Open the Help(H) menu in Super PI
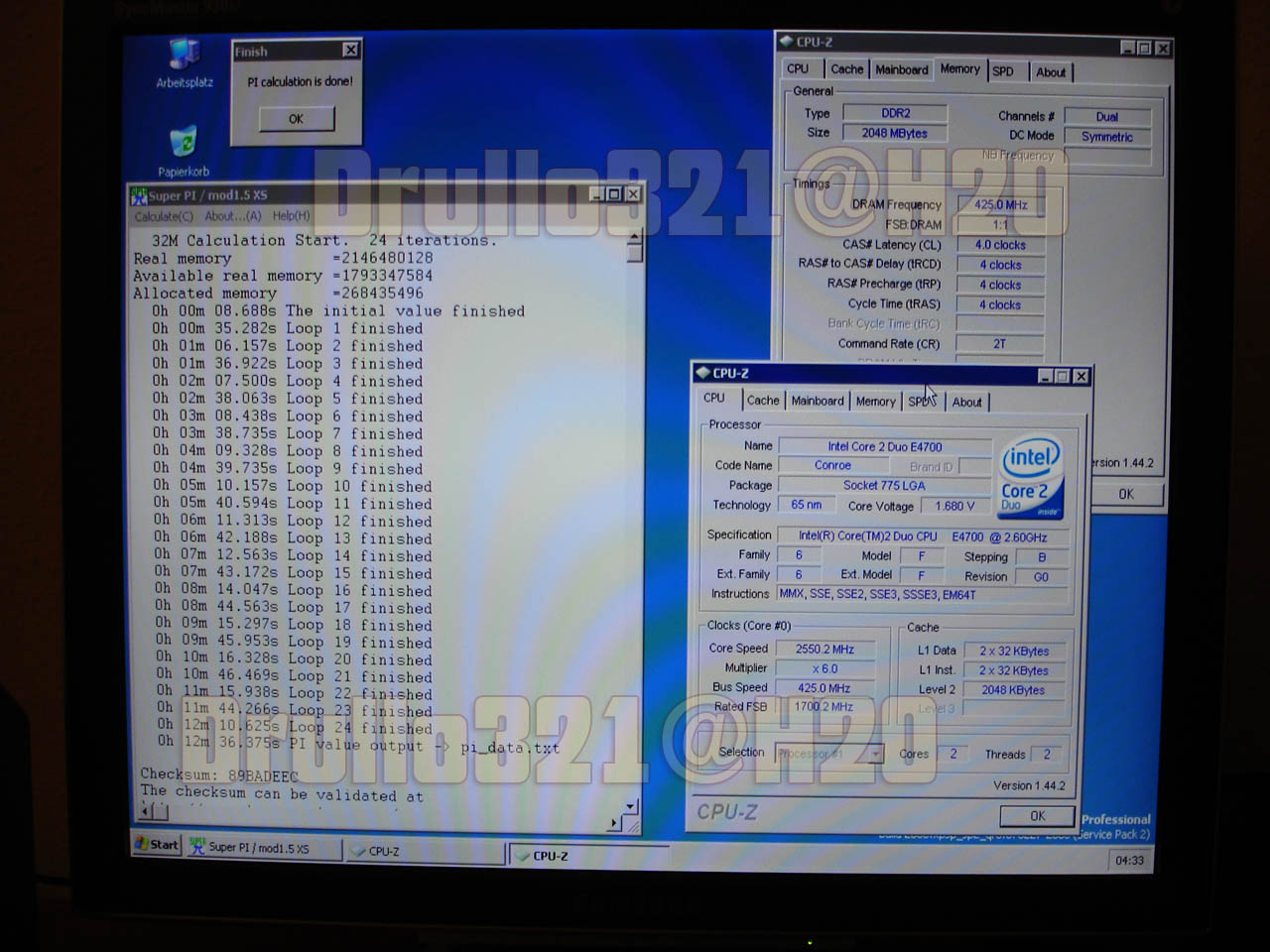 coord(291,215)
